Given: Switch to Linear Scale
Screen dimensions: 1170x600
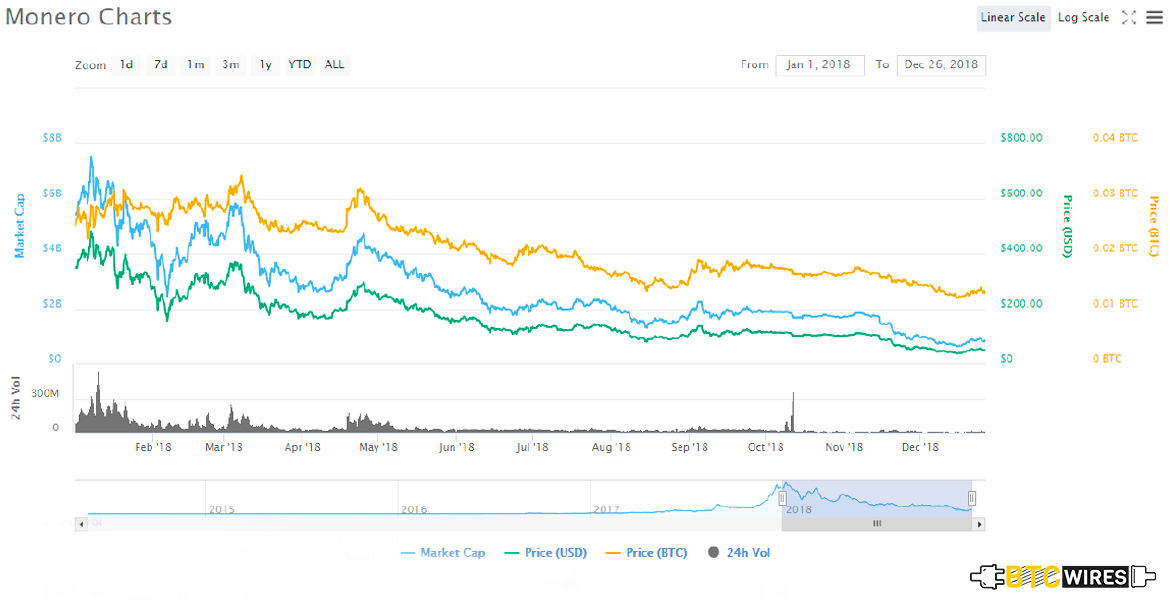Looking at the screenshot, I should [x=1013, y=17].
